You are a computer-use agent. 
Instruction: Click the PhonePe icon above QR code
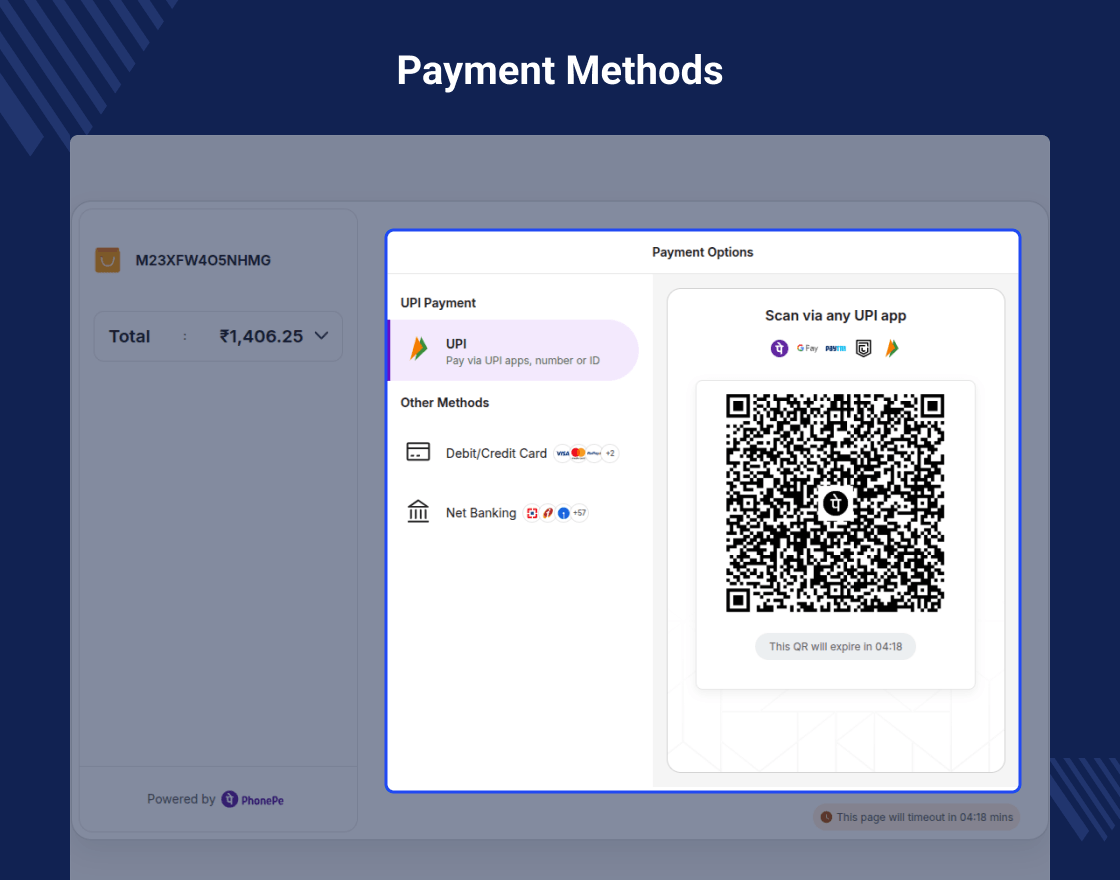(779, 348)
